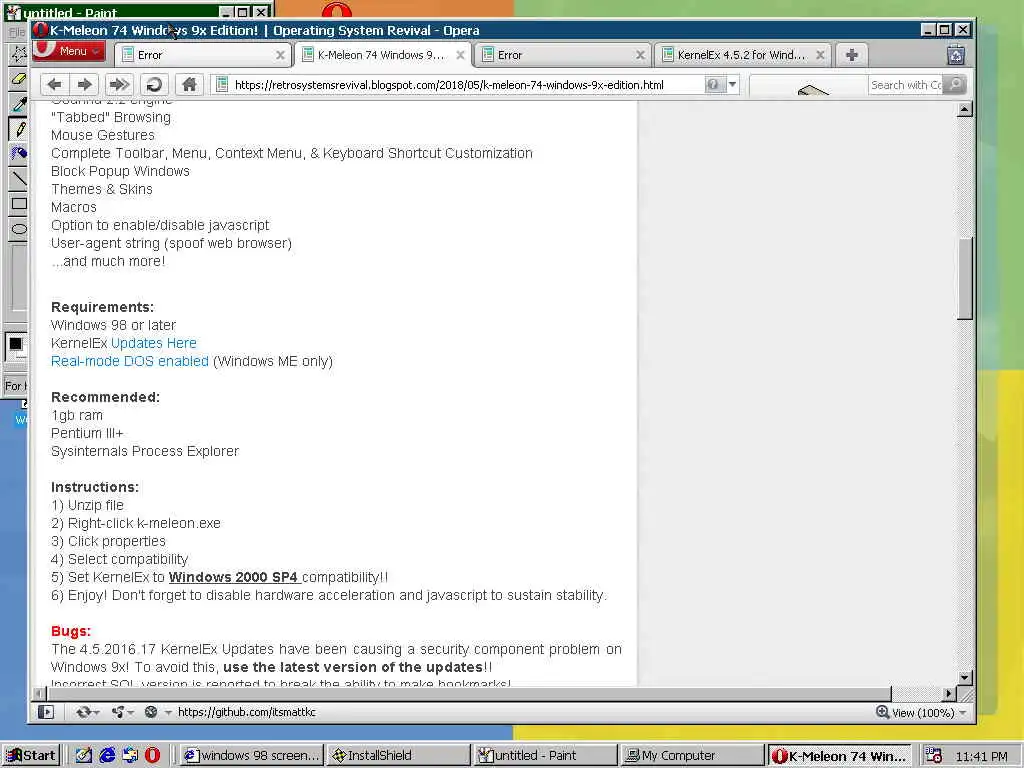Click the 11:41 PM system clock
Screen dimensions: 1024x768
tap(981, 756)
